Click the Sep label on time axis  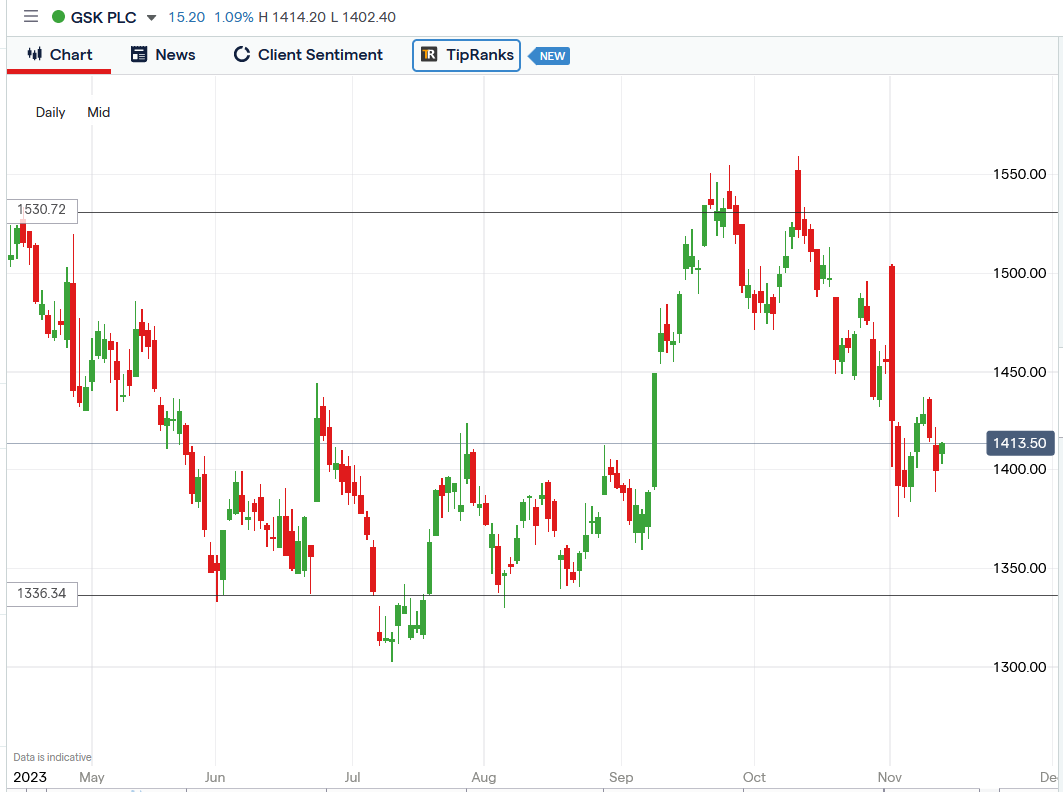click(621, 777)
